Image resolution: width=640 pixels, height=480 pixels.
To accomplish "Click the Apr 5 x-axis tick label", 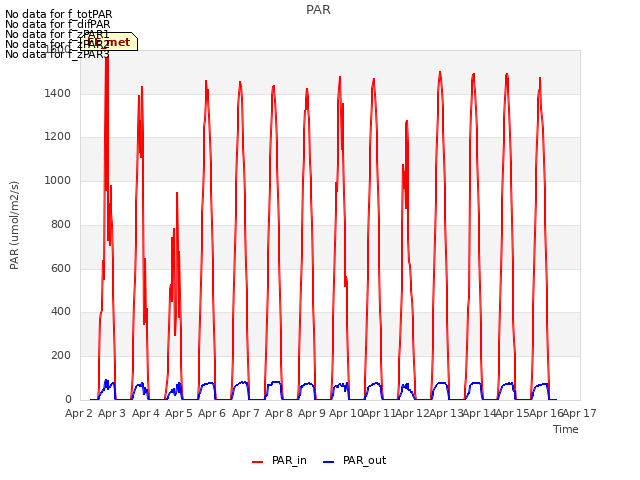I will (x=179, y=413).
